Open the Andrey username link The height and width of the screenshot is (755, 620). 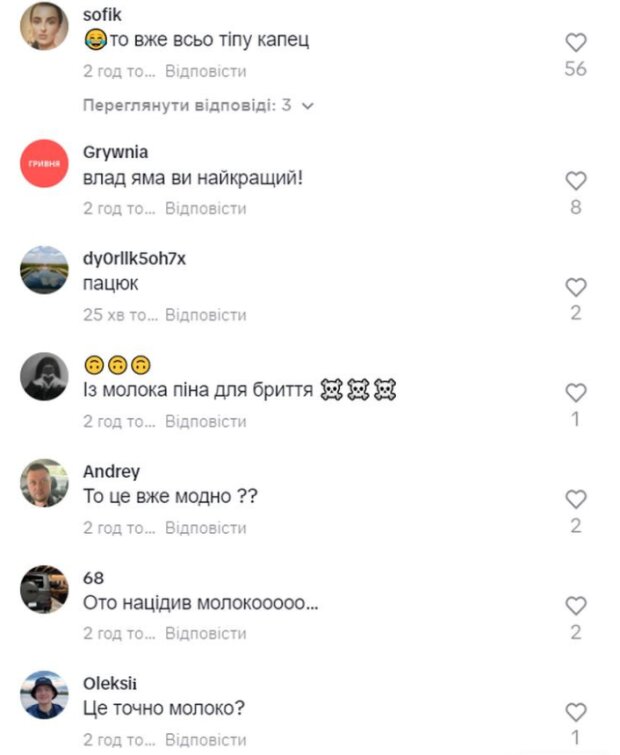(111, 471)
